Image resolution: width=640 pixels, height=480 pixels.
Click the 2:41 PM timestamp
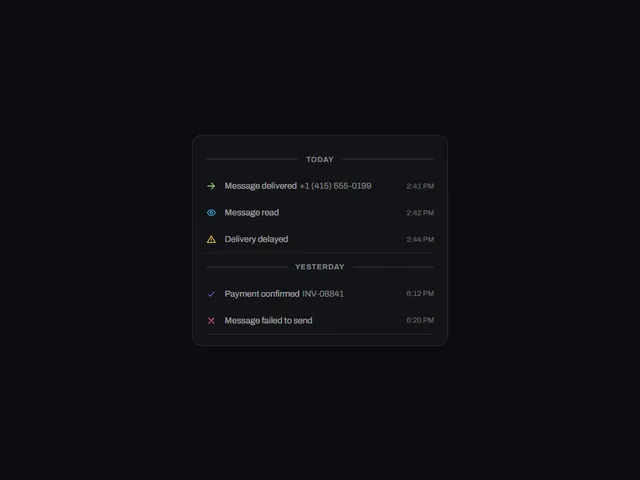(420, 186)
